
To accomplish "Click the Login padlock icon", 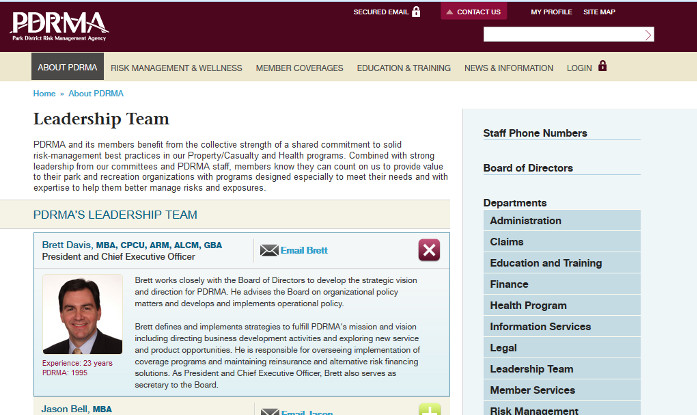I will (602, 67).
